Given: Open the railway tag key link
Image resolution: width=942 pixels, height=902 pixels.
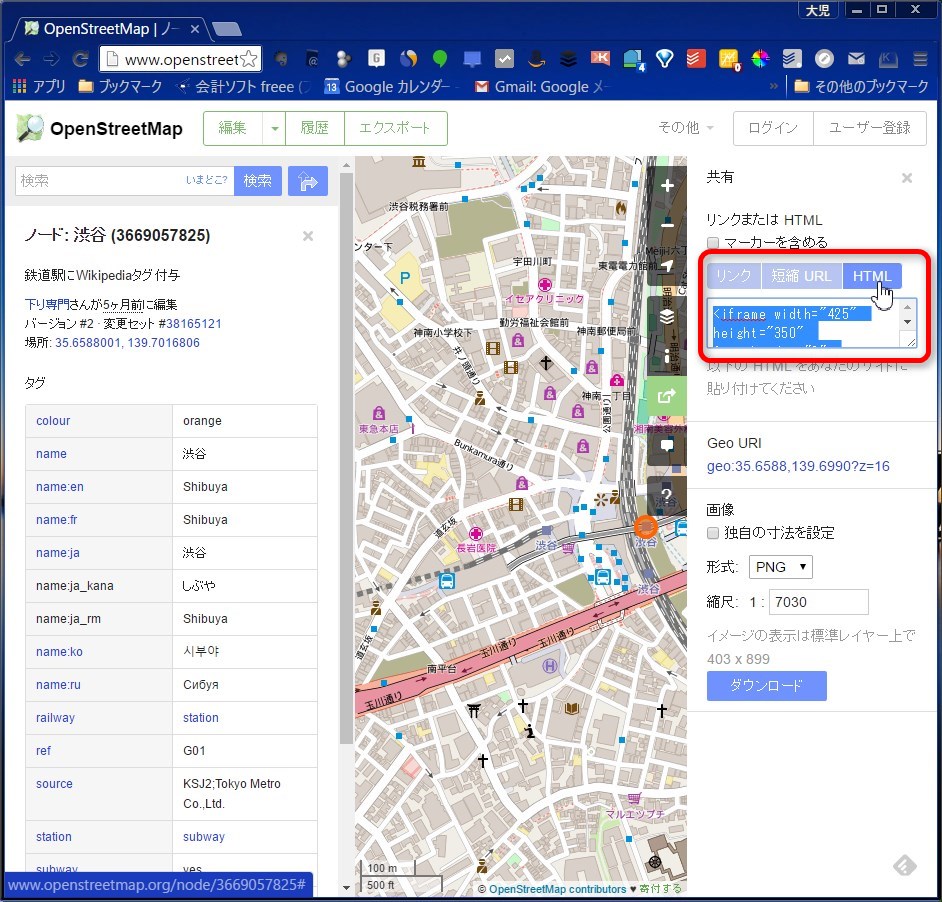Looking at the screenshot, I should (x=55, y=718).
